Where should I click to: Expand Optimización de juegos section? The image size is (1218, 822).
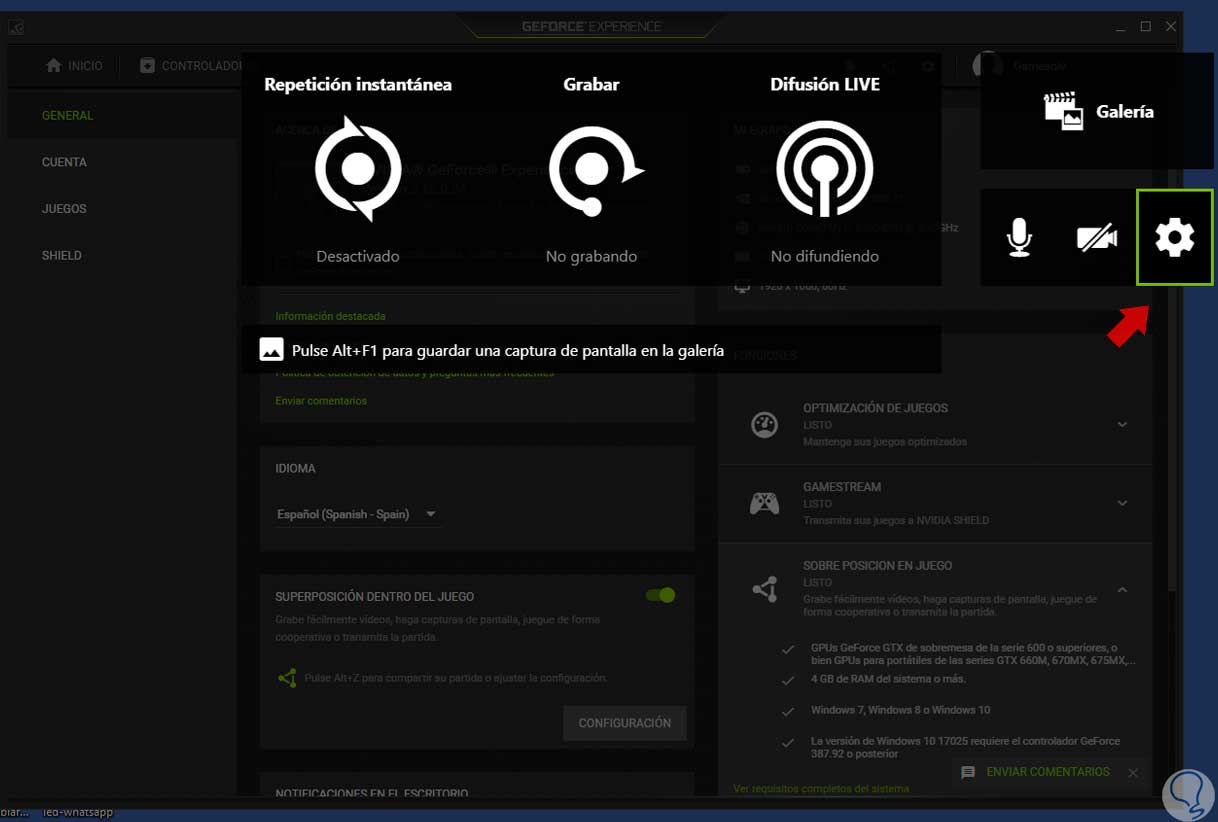tap(1122, 424)
